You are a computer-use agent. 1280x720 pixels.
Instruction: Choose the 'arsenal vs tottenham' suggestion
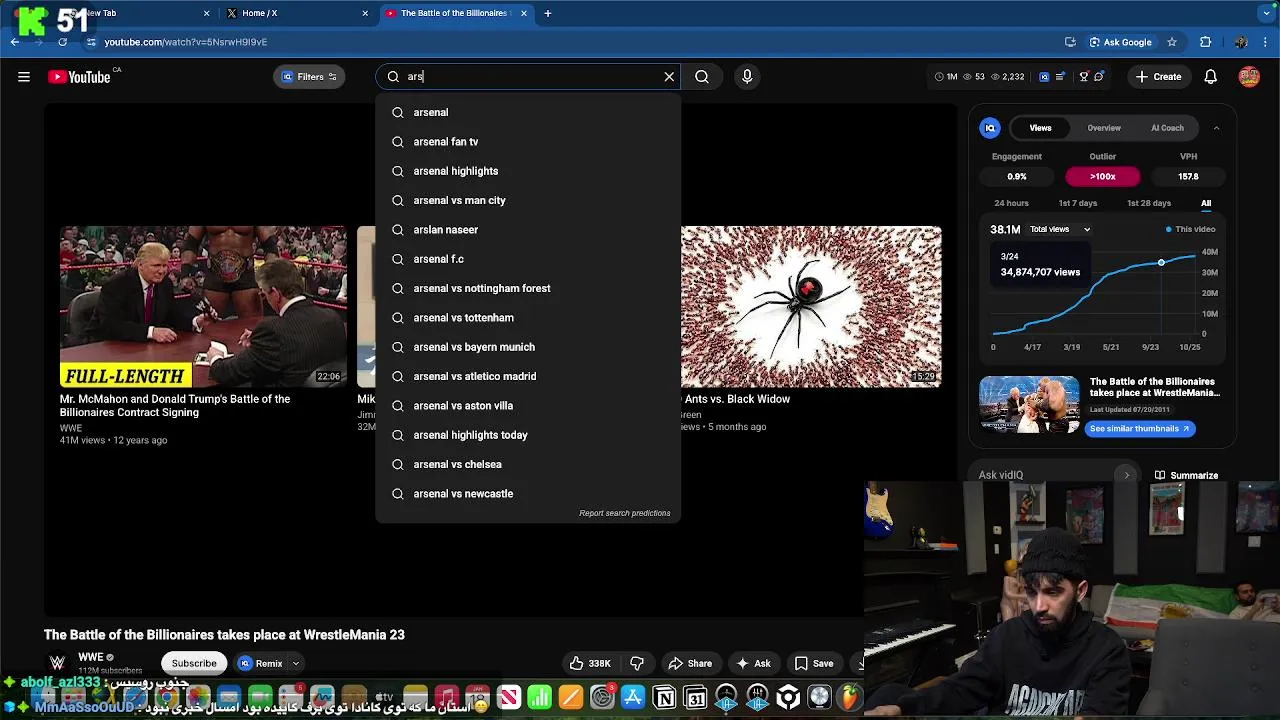click(x=528, y=318)
